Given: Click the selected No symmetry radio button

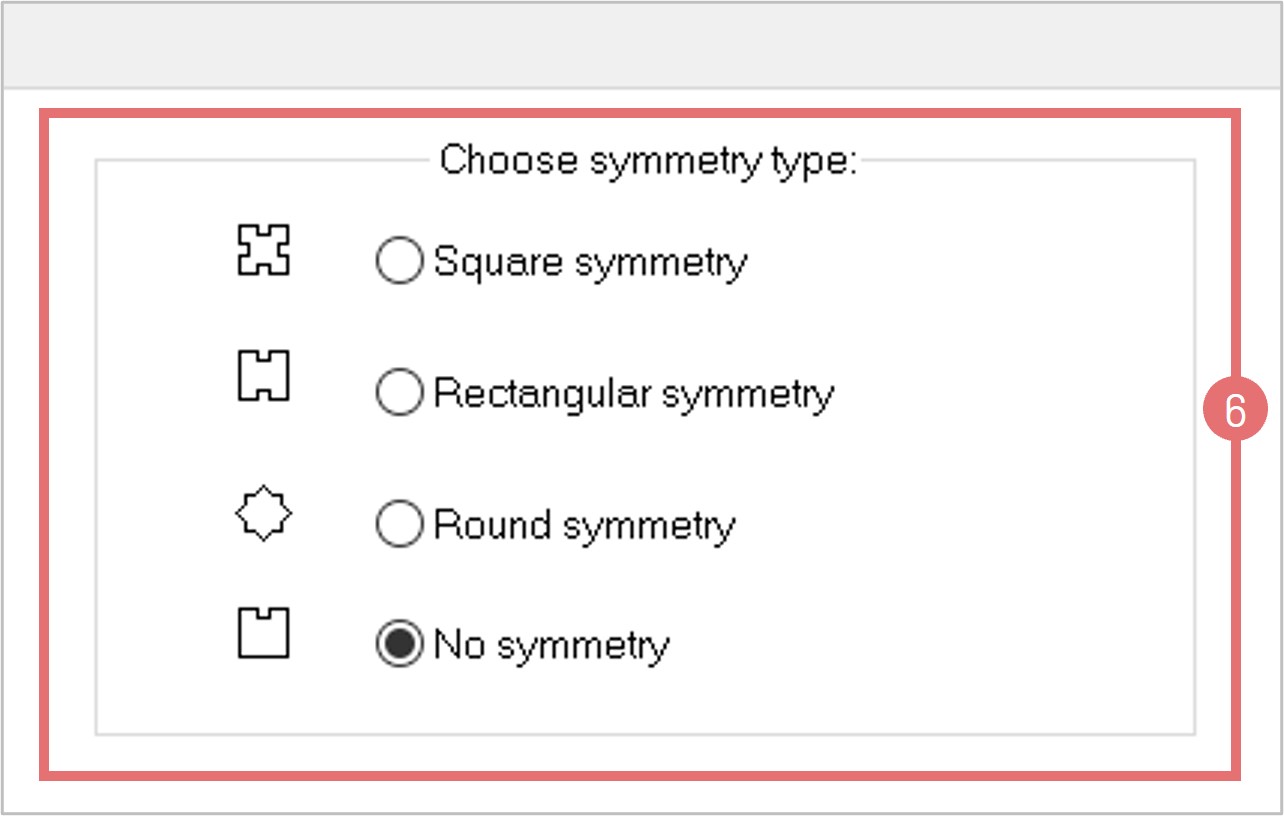Looking at the screenshot, I should click(398, 645).
